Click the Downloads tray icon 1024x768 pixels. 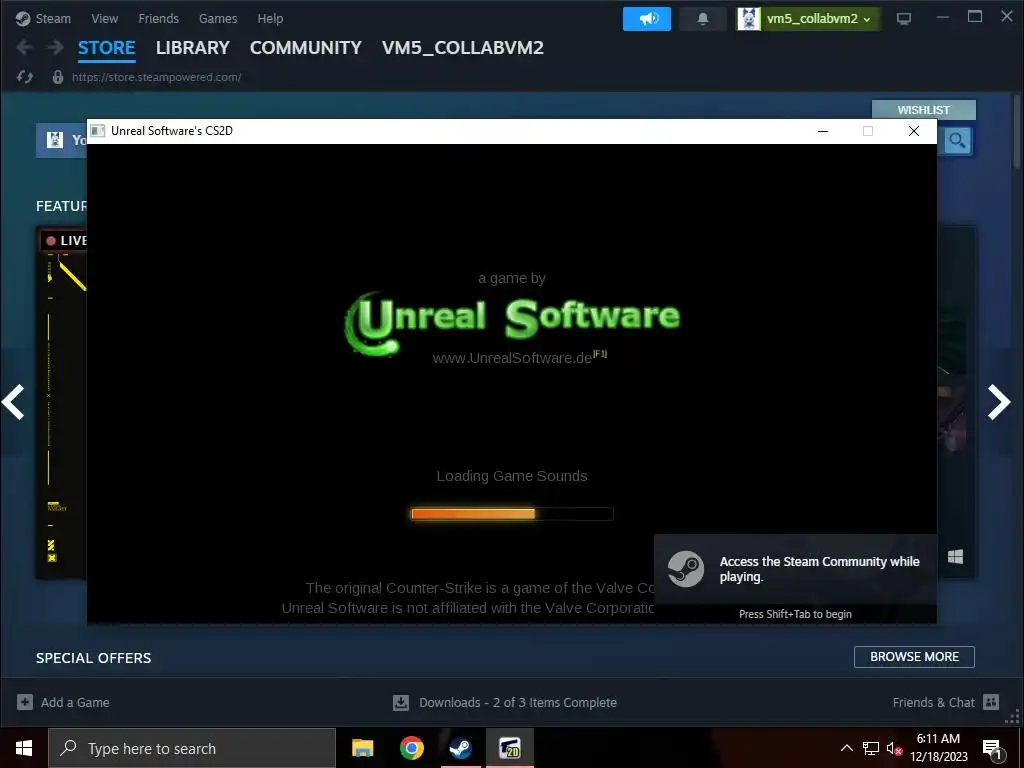[x=401, y=702]
